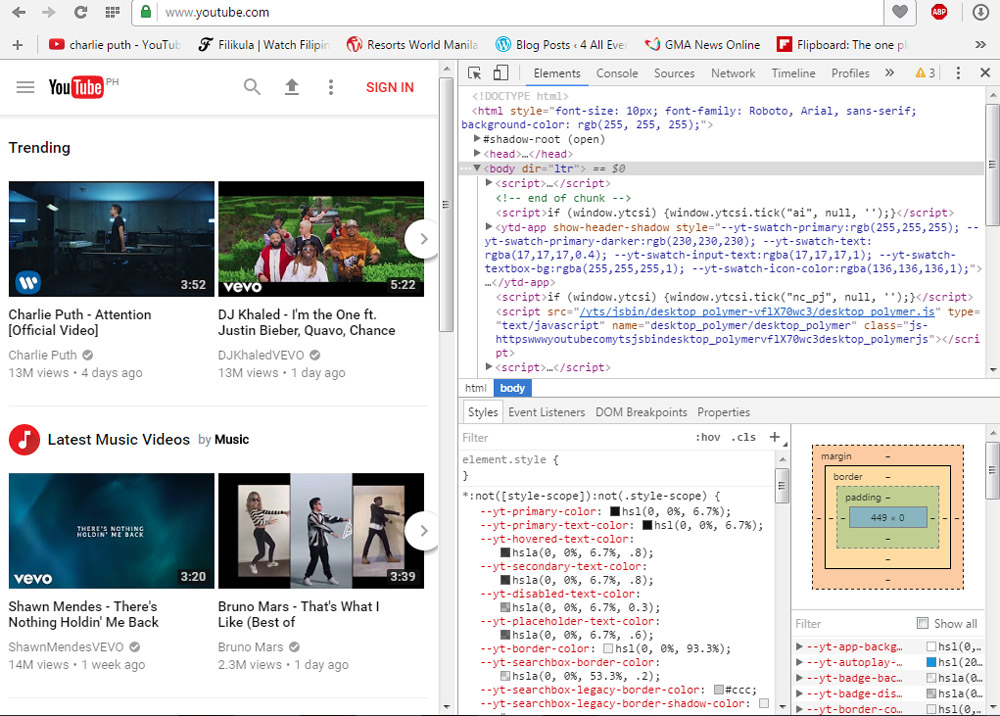Open DevTools customize three-dot menu

(x=958, y=73)
